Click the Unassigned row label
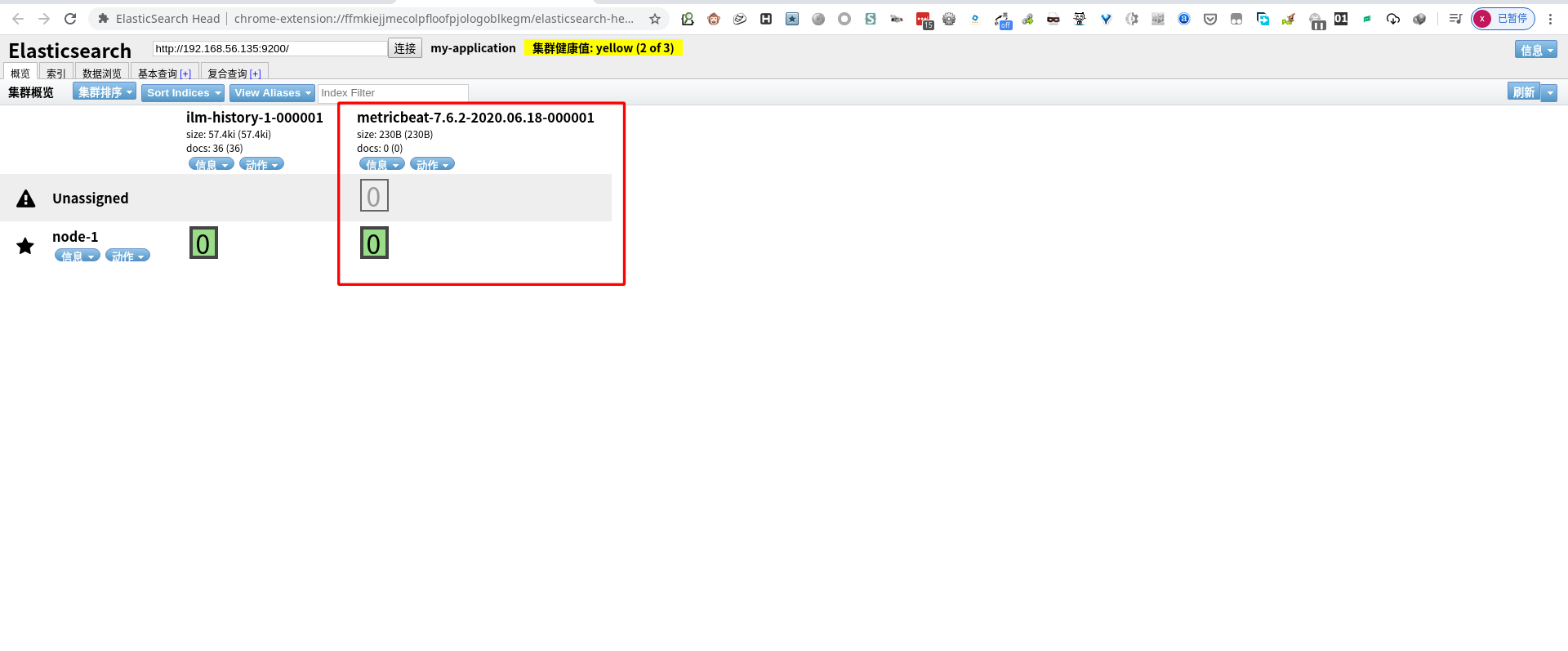This screenshot has height=651, width=1568. pyautogui.click(x=91, y=198)
